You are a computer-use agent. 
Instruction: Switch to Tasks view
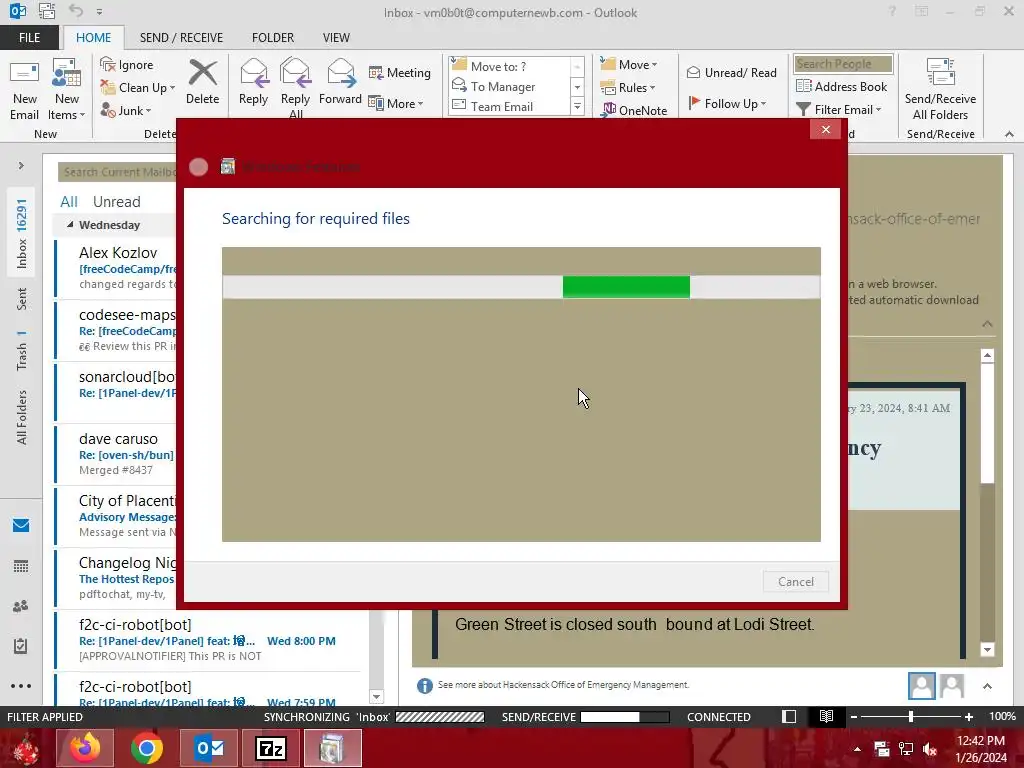21,646
